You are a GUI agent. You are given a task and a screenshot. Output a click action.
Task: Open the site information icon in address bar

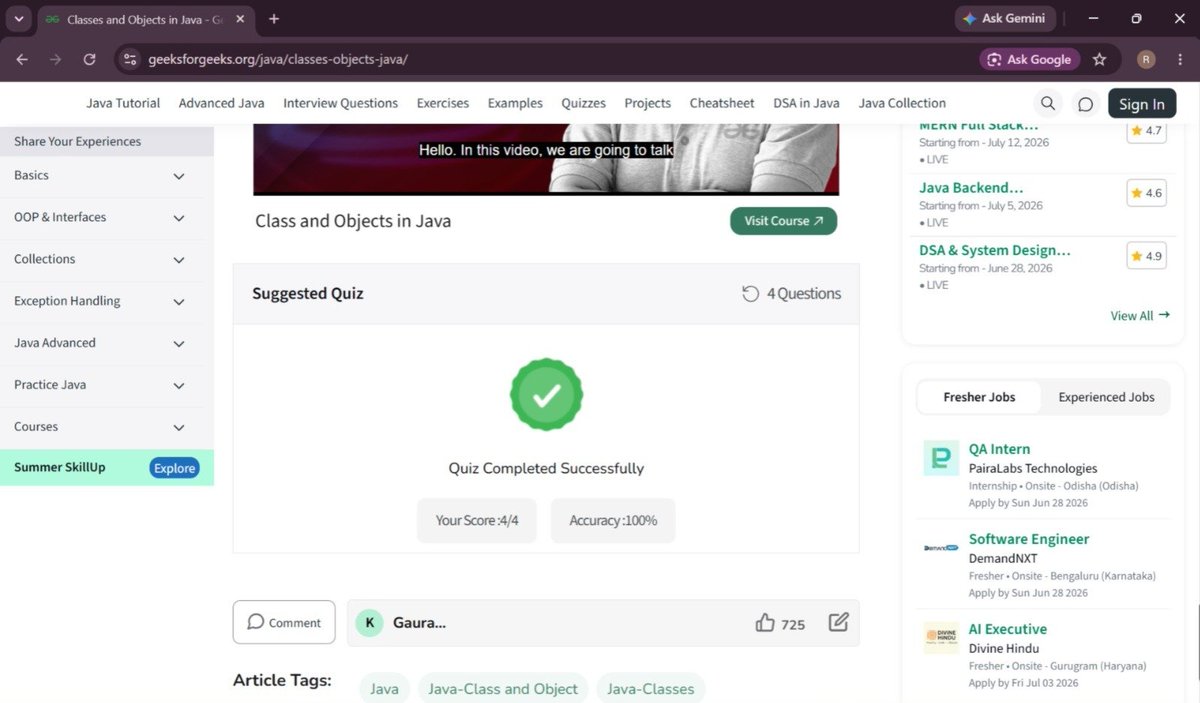pyautogui.click(x=129, y=59)
